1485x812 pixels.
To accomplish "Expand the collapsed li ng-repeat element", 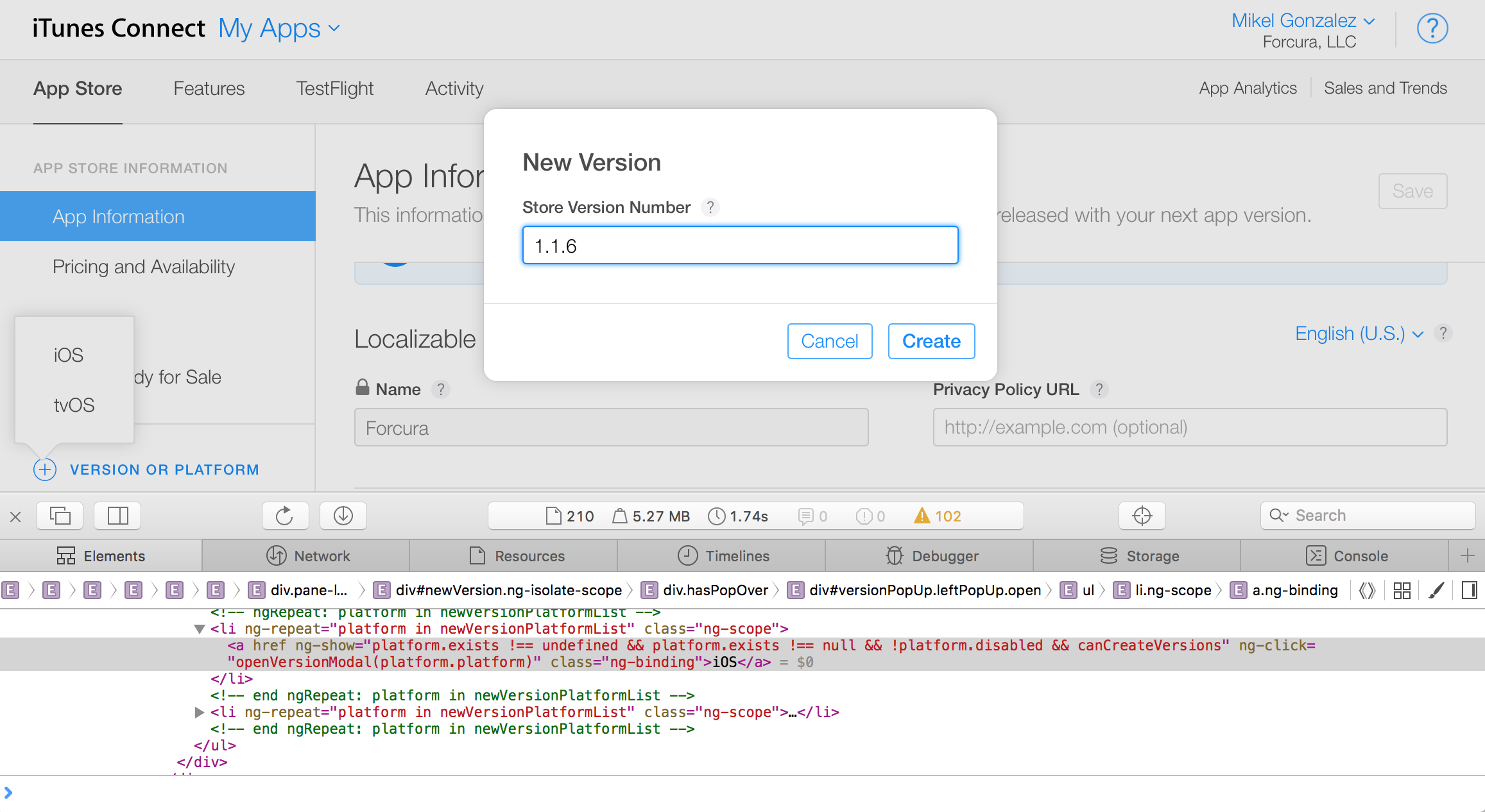I will (x=199, y=712).
